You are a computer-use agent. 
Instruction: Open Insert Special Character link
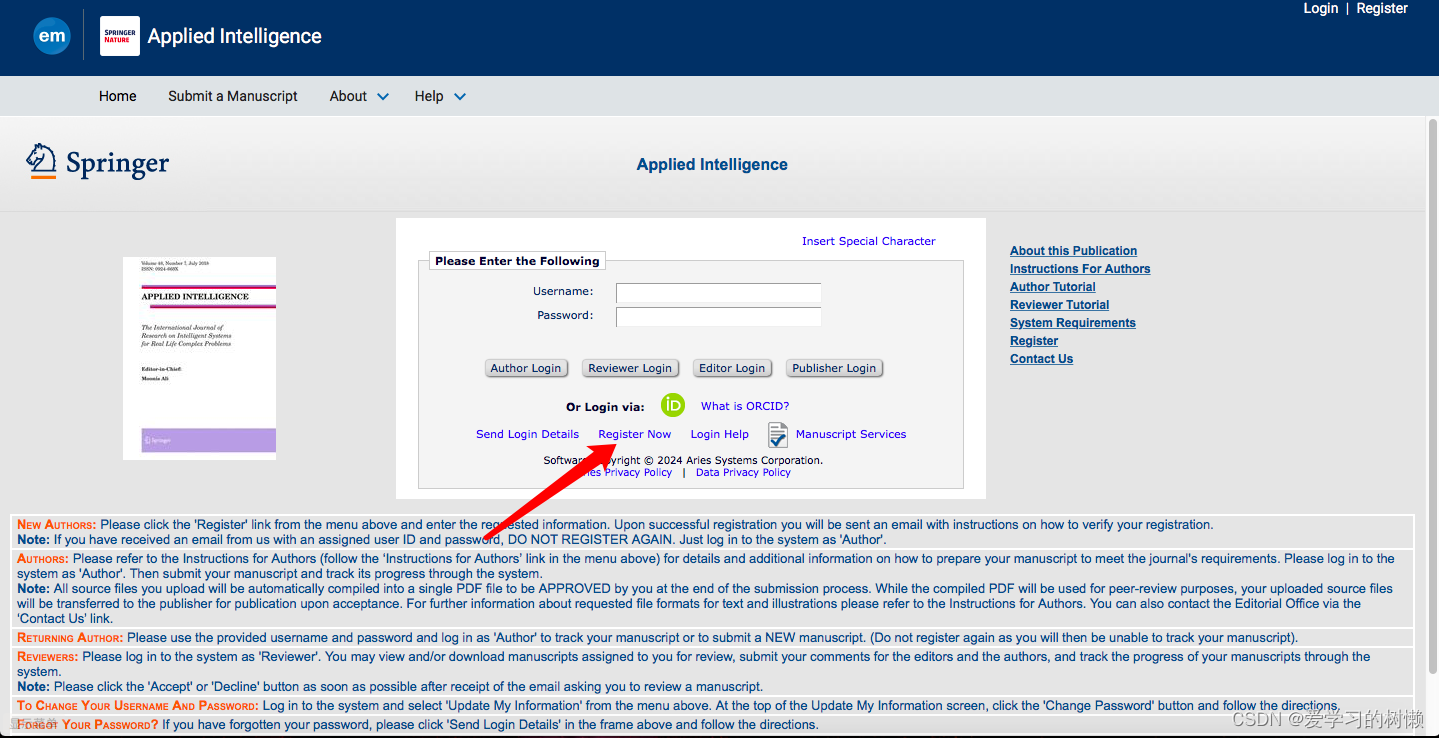tap(869, 241)
